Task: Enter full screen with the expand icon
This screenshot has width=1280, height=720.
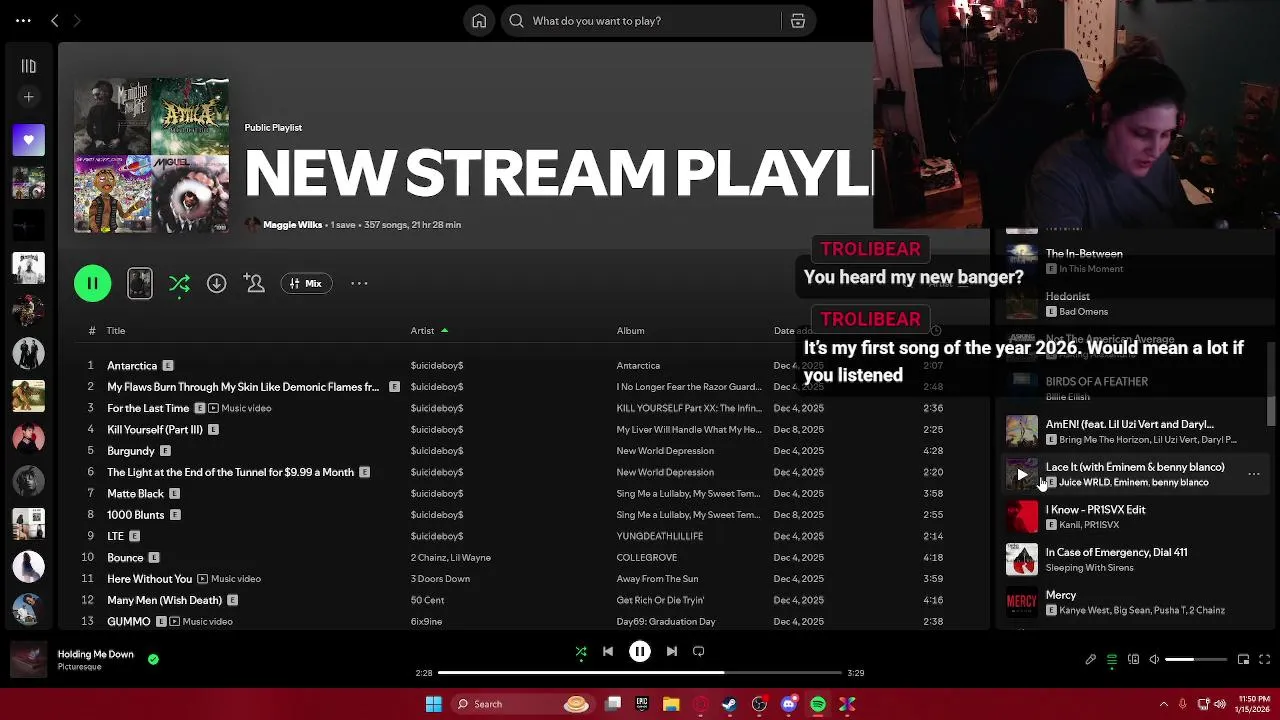Action: click(1264, 659)
